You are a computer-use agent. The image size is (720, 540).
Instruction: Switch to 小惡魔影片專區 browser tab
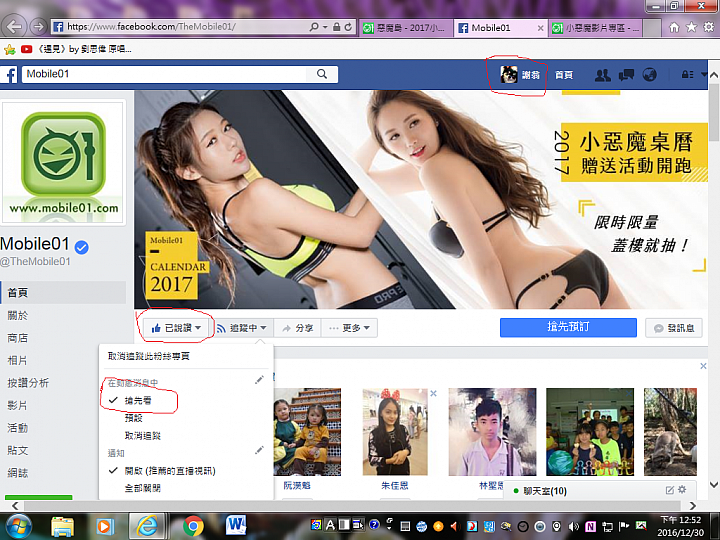point(596,28)
